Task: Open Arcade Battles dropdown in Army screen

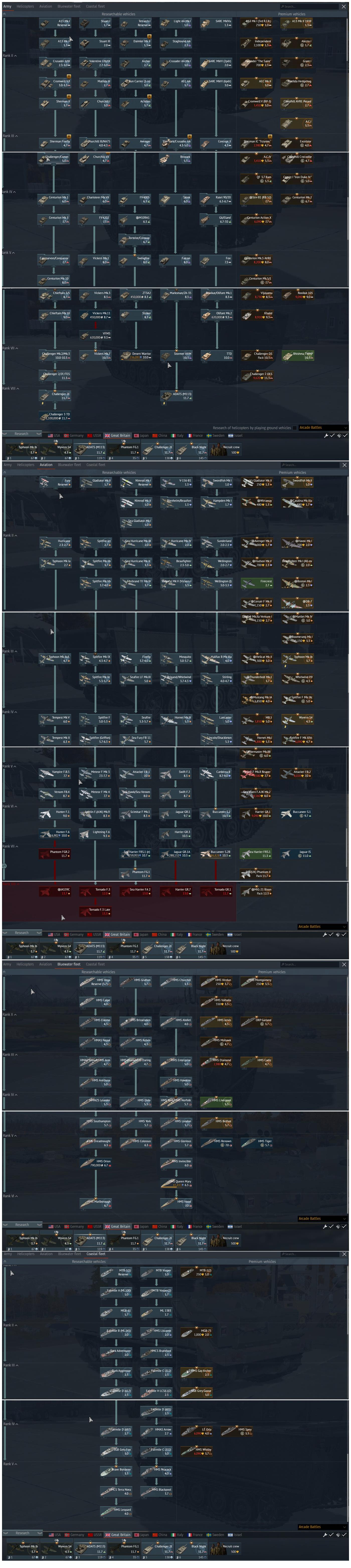Action: pyautogui.click(x=322, y=428)
